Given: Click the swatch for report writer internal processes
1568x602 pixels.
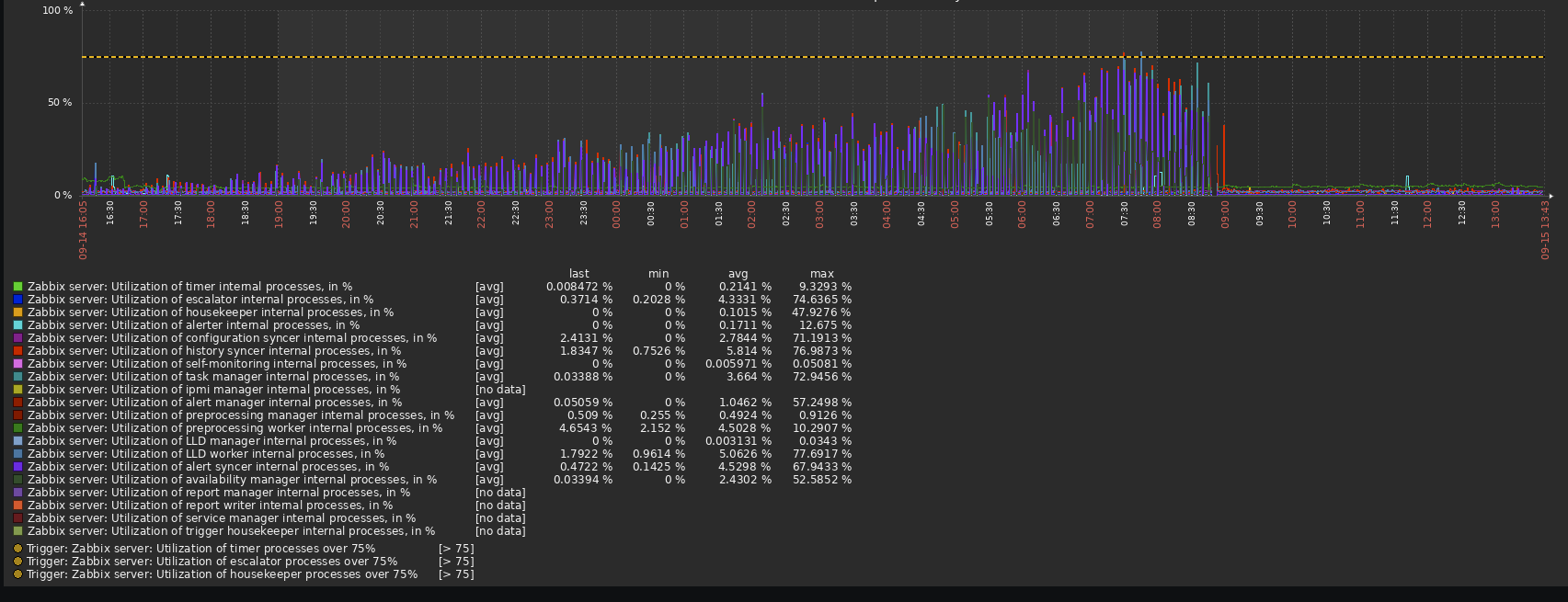Looking at the screenshot, I should pos(18,505).
